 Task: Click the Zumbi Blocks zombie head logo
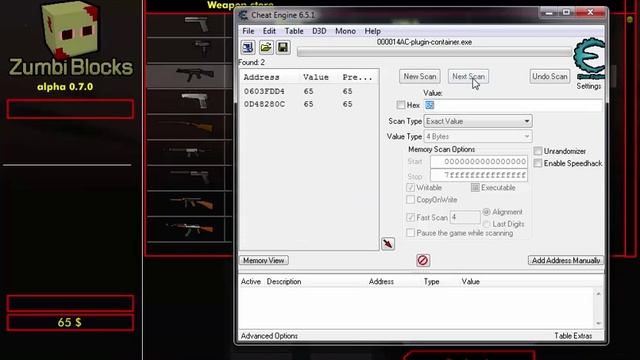click(x=71, y=29)
